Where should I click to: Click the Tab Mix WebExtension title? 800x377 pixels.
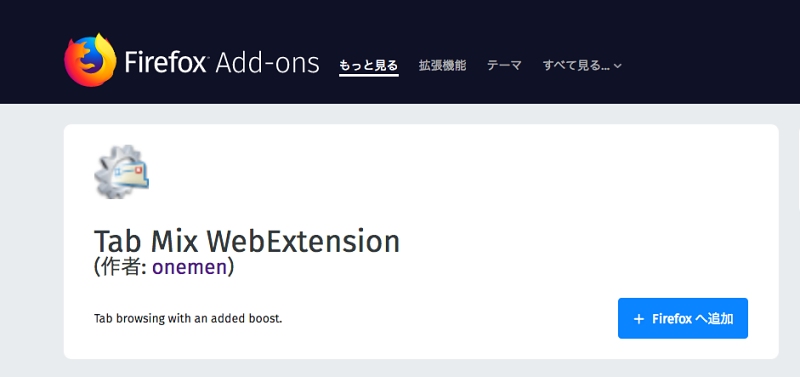coord(247,241)
